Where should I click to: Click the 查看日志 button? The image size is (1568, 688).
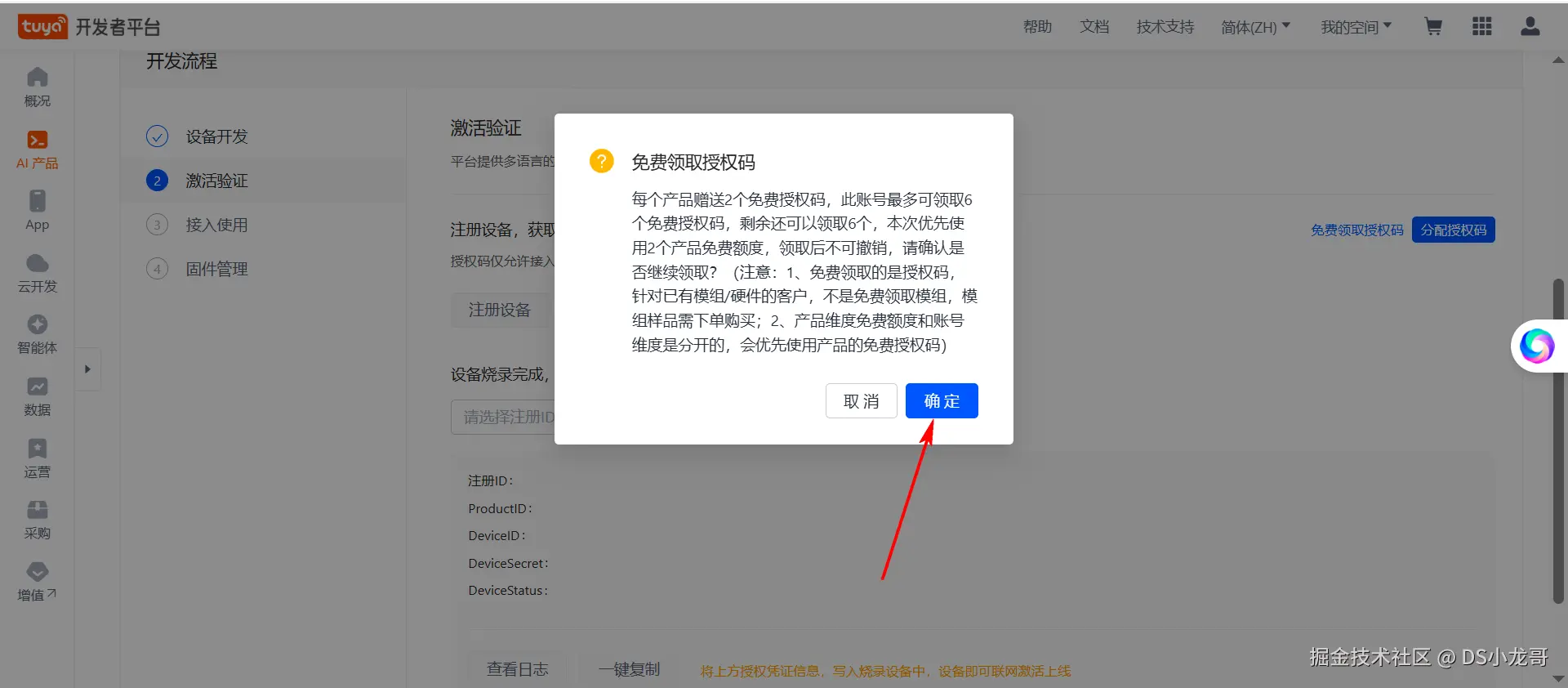pyautogui.click(x=518, y=669)
